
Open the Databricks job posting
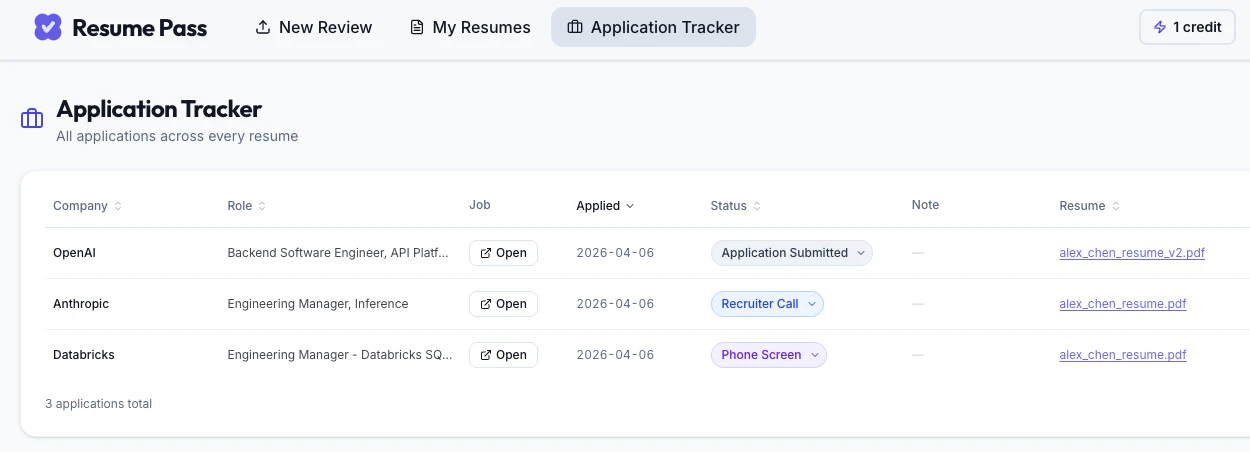tap(503, 355)
